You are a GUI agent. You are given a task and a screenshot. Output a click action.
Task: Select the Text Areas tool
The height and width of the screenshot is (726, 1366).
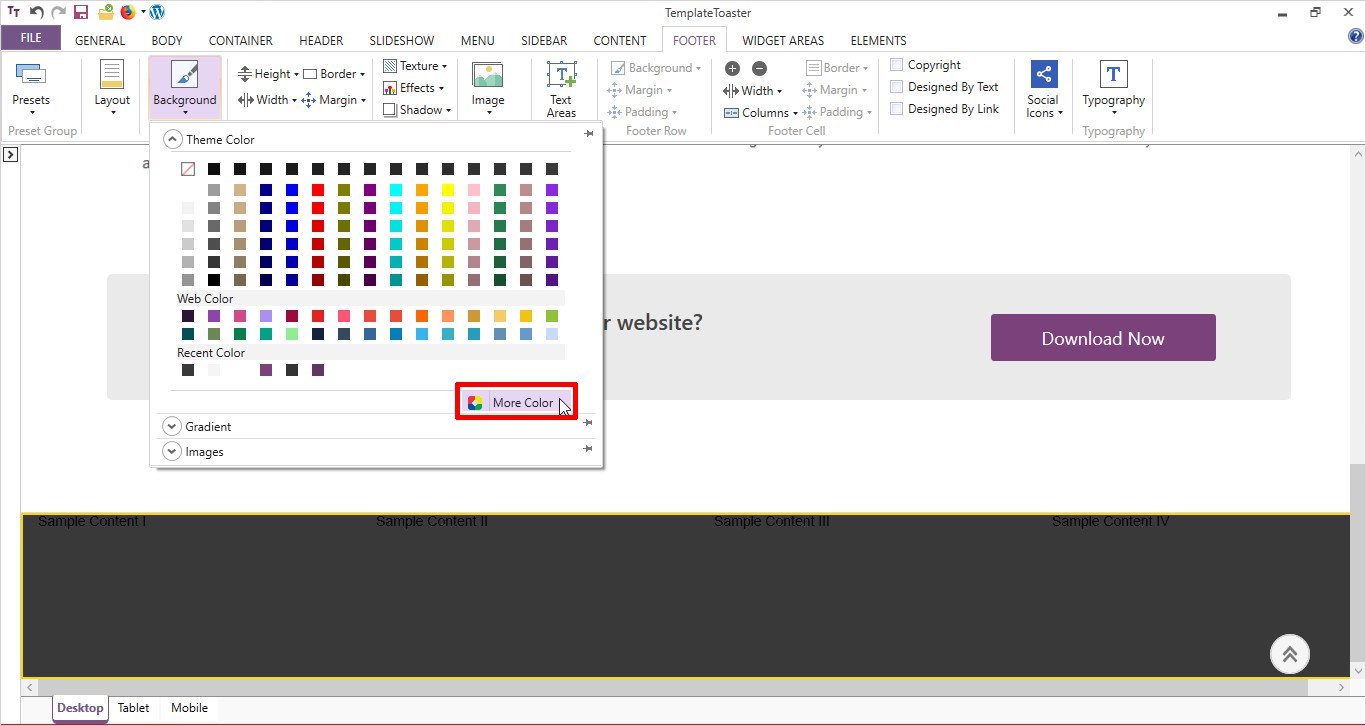tap(561, 78)
